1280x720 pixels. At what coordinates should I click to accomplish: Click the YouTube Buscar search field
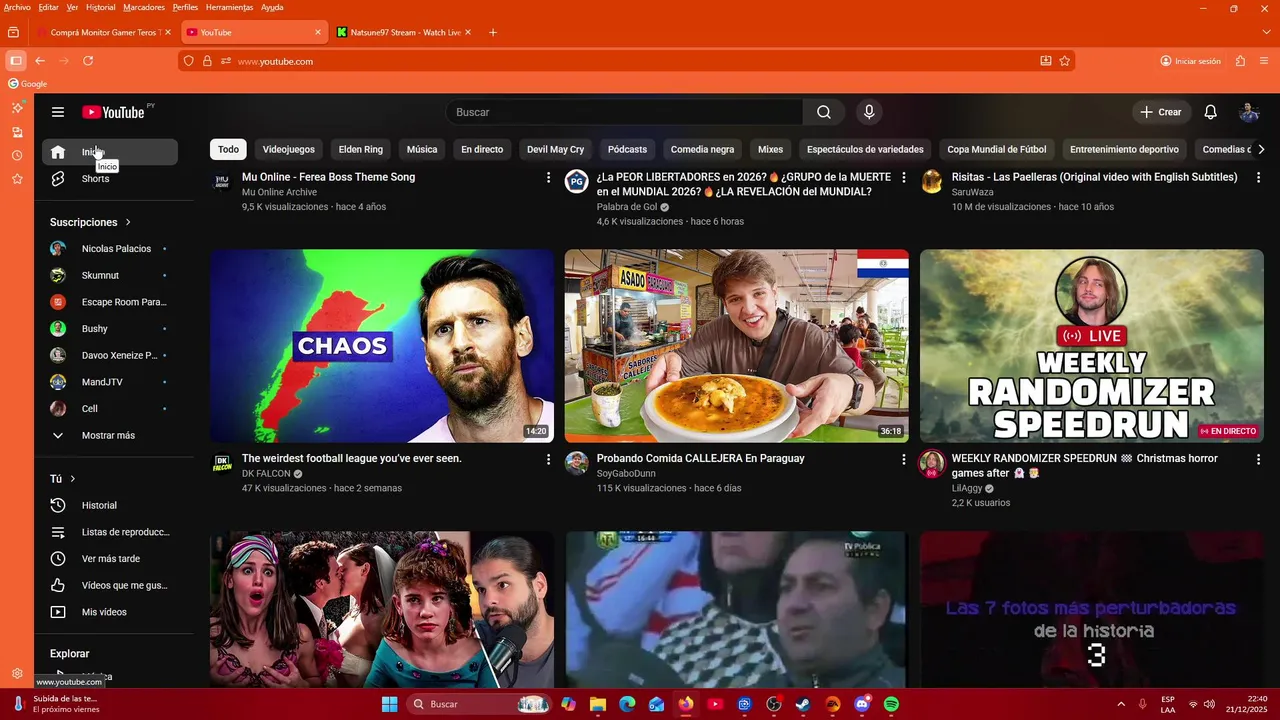[624, 112]
